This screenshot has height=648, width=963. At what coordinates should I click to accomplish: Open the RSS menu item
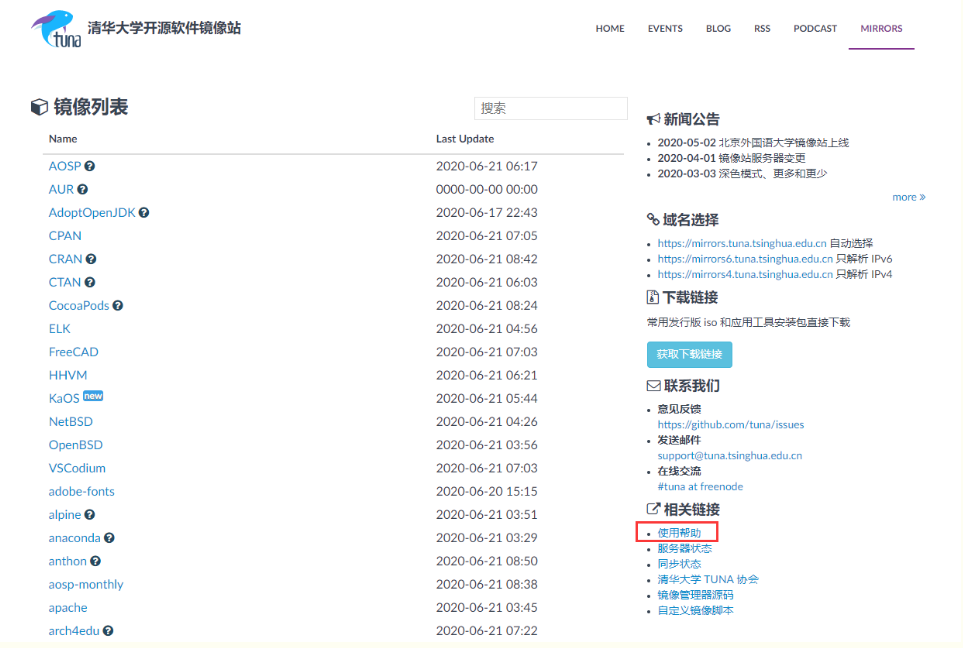click(762, 28)
